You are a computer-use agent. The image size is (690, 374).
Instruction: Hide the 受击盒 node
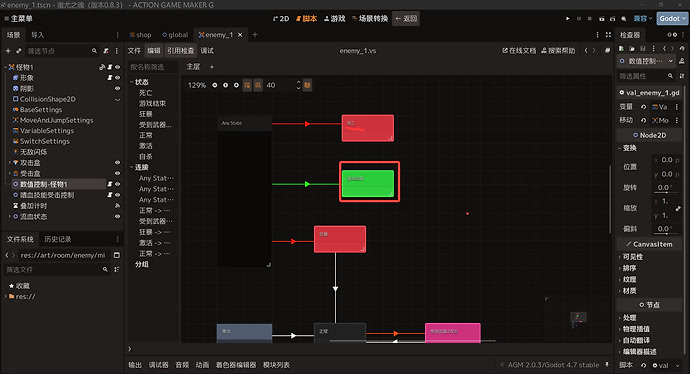coord(117,173)
